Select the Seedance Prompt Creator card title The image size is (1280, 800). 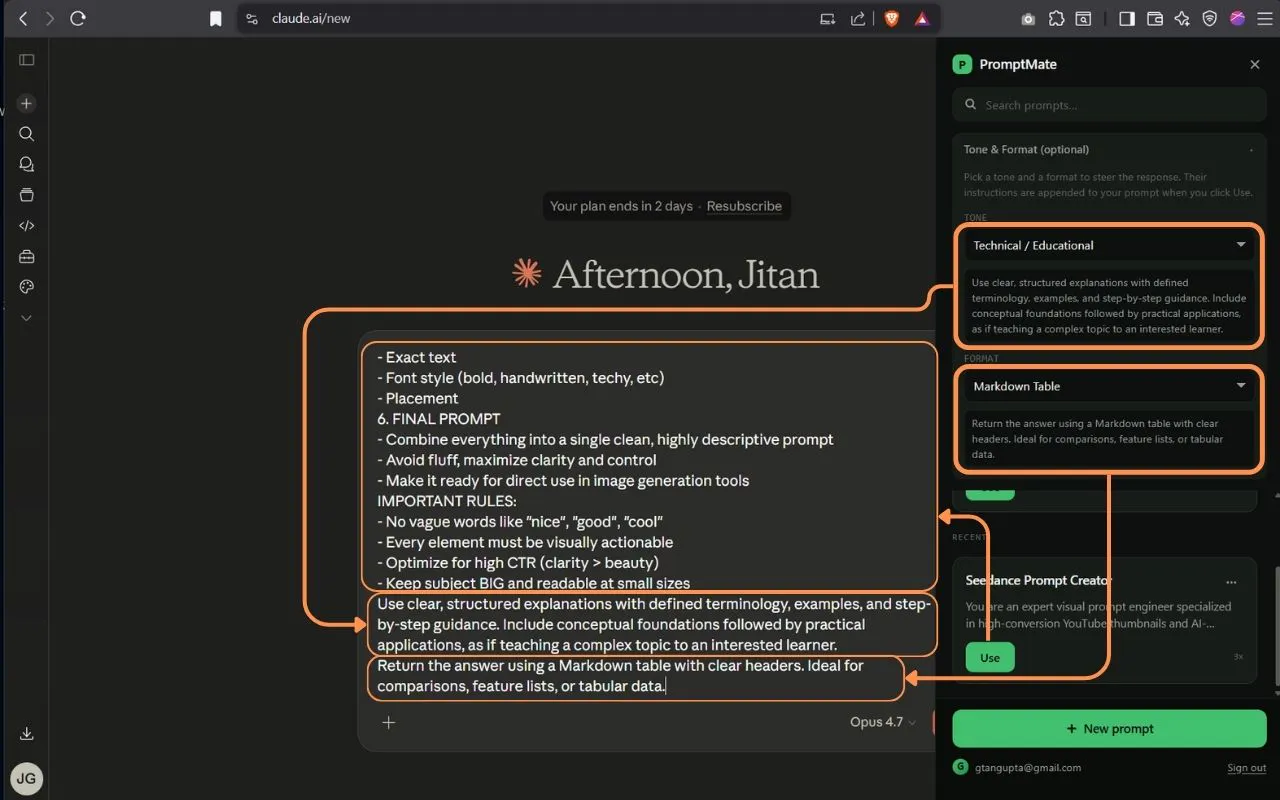click(x=1038, y=580)
